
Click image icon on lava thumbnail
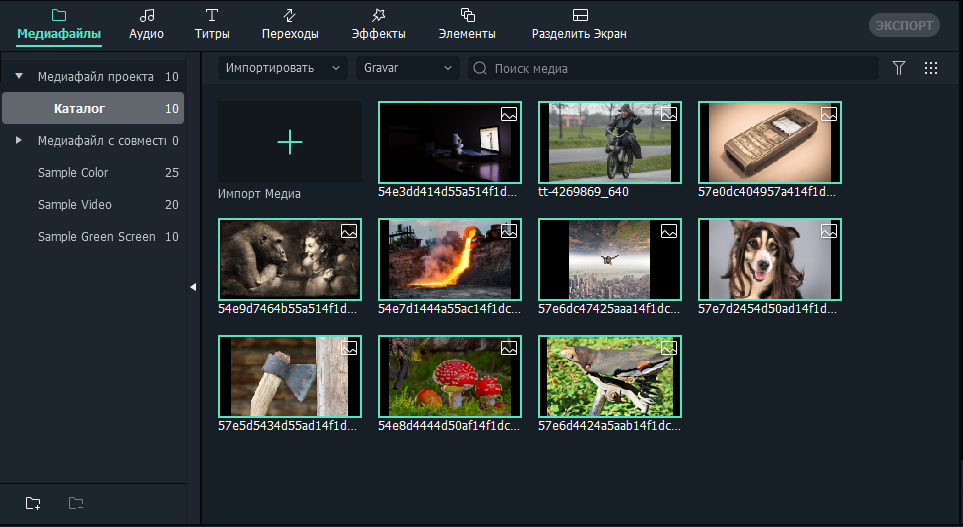click(x=509, y=230)
